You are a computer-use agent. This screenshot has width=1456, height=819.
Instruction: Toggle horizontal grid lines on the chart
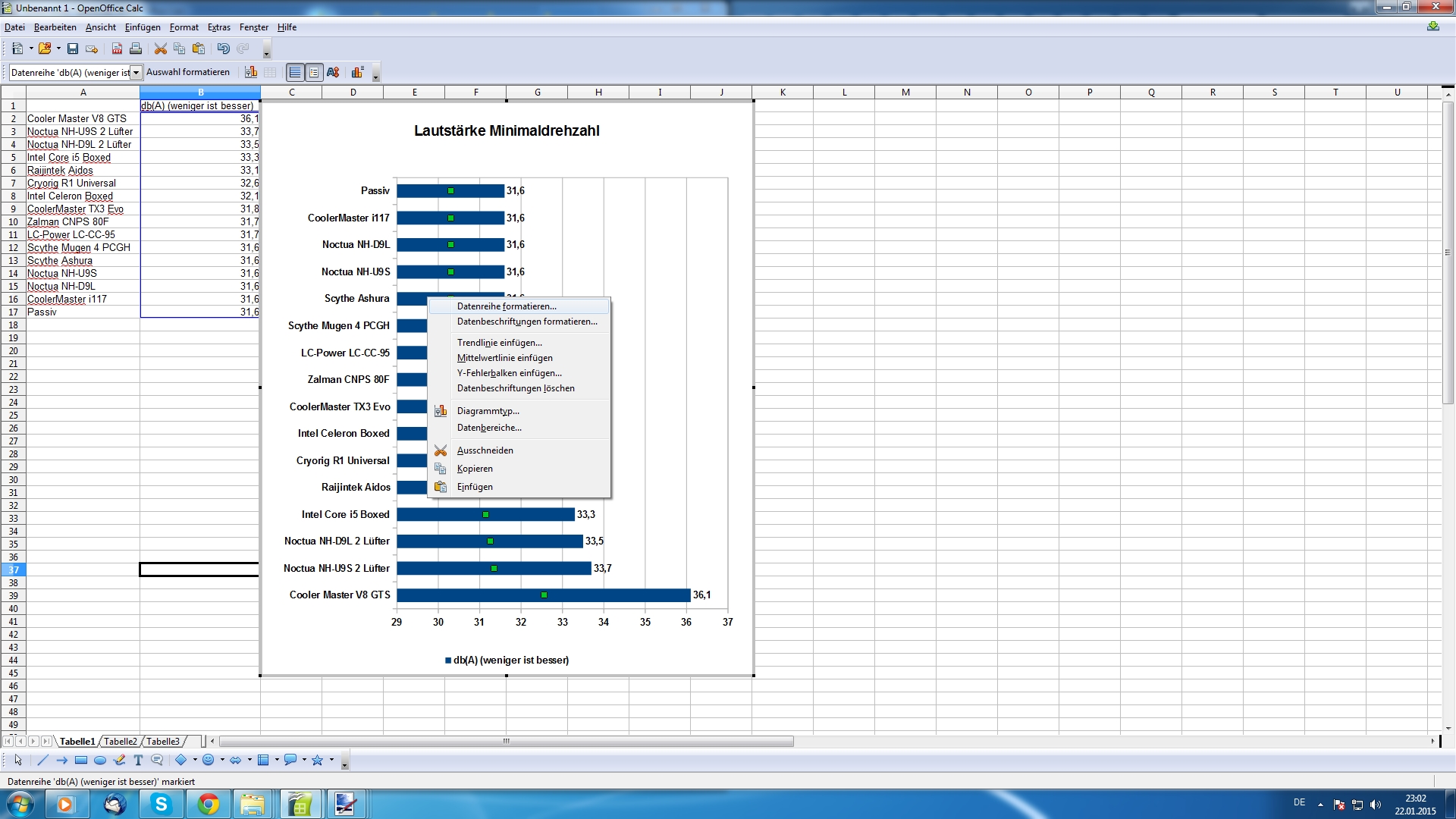[x=295, y=72]
